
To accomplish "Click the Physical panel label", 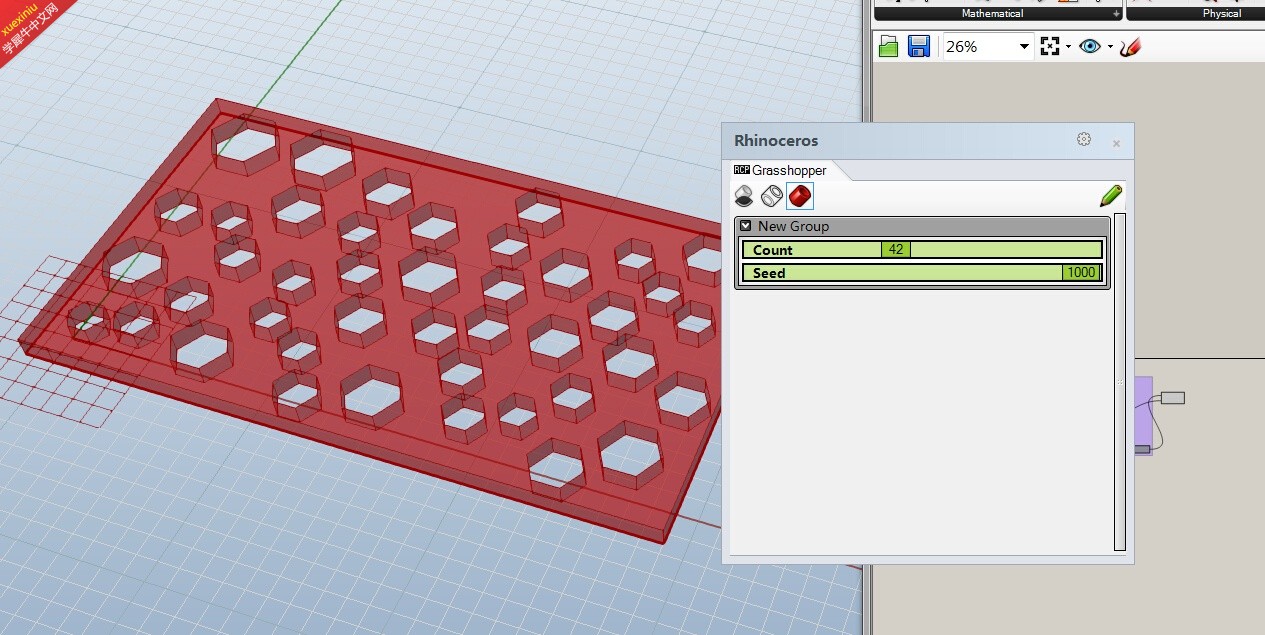I will [x=1222, y=14].
